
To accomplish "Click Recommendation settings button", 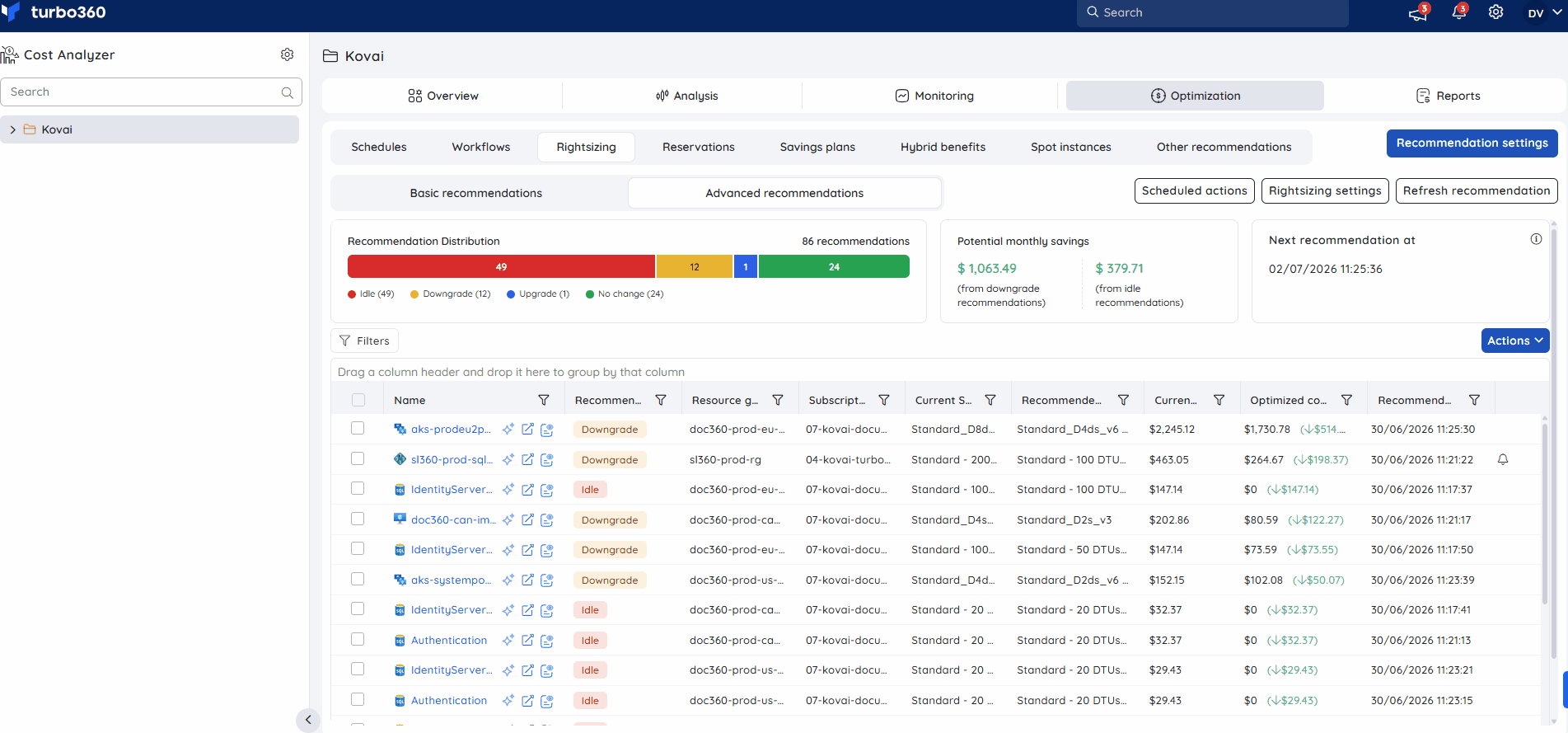I will [1472, 143].
